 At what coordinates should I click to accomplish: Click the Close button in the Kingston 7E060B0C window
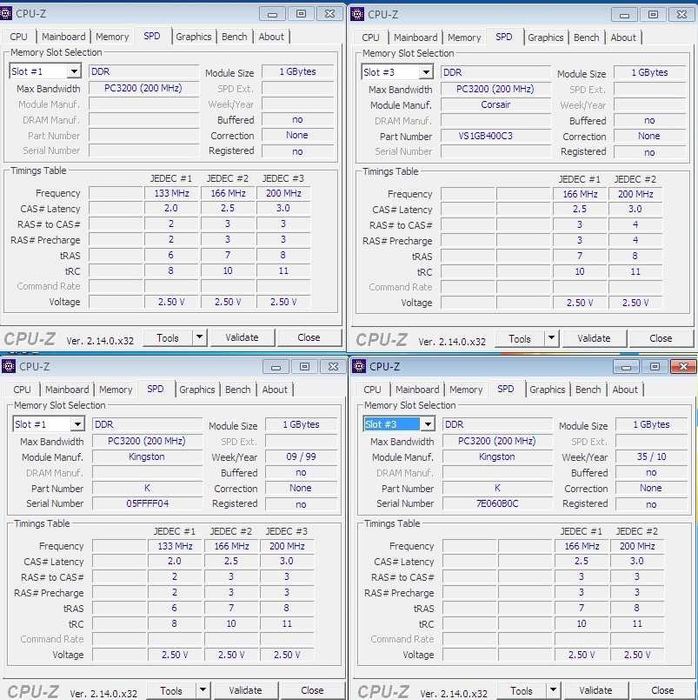click(x=662, y=690)
